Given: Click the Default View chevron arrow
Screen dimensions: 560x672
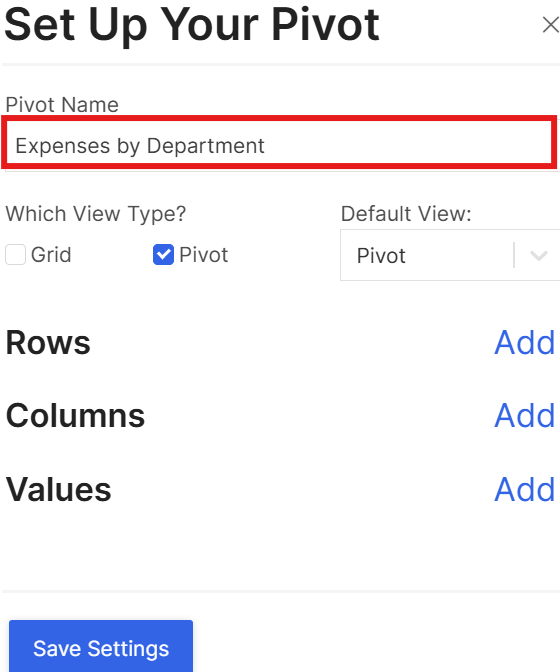Looking at the screenshot, I should click(x=539, y=255).
